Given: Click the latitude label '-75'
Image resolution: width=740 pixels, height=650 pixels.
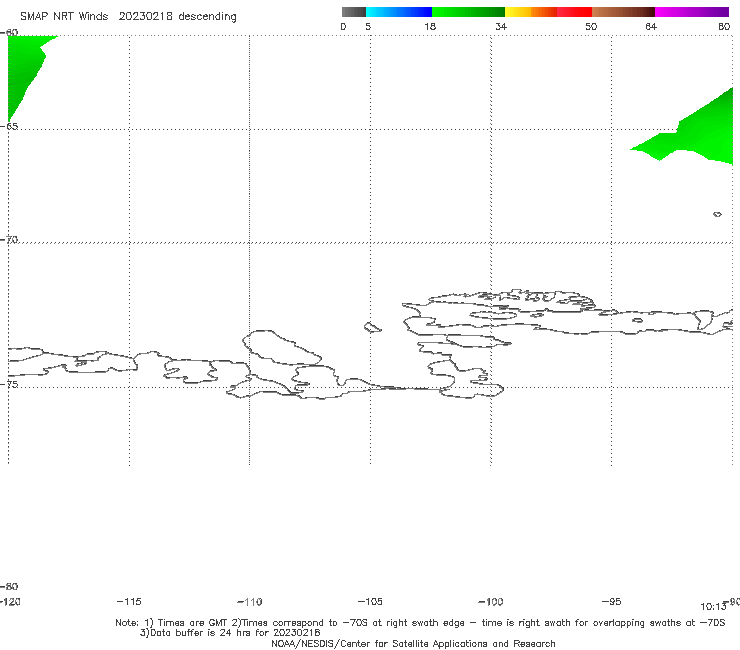Looking at the screenshot, I should pyautogui.click(x=9, y=384).
